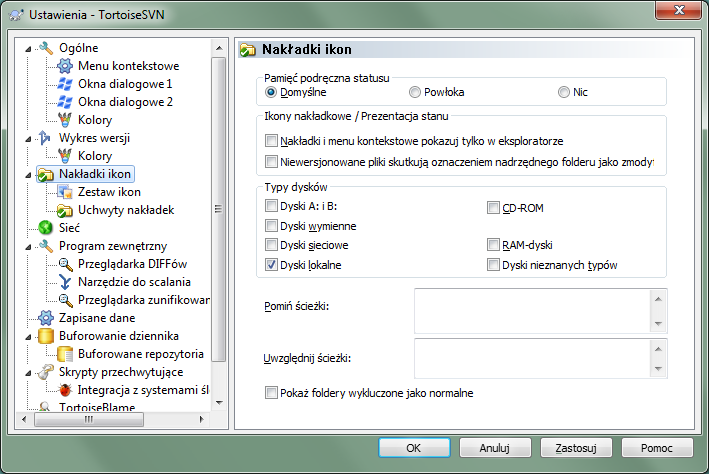
Task: Click the Skrypty przechwytujące script icon
Action: [x=46, y=372]
